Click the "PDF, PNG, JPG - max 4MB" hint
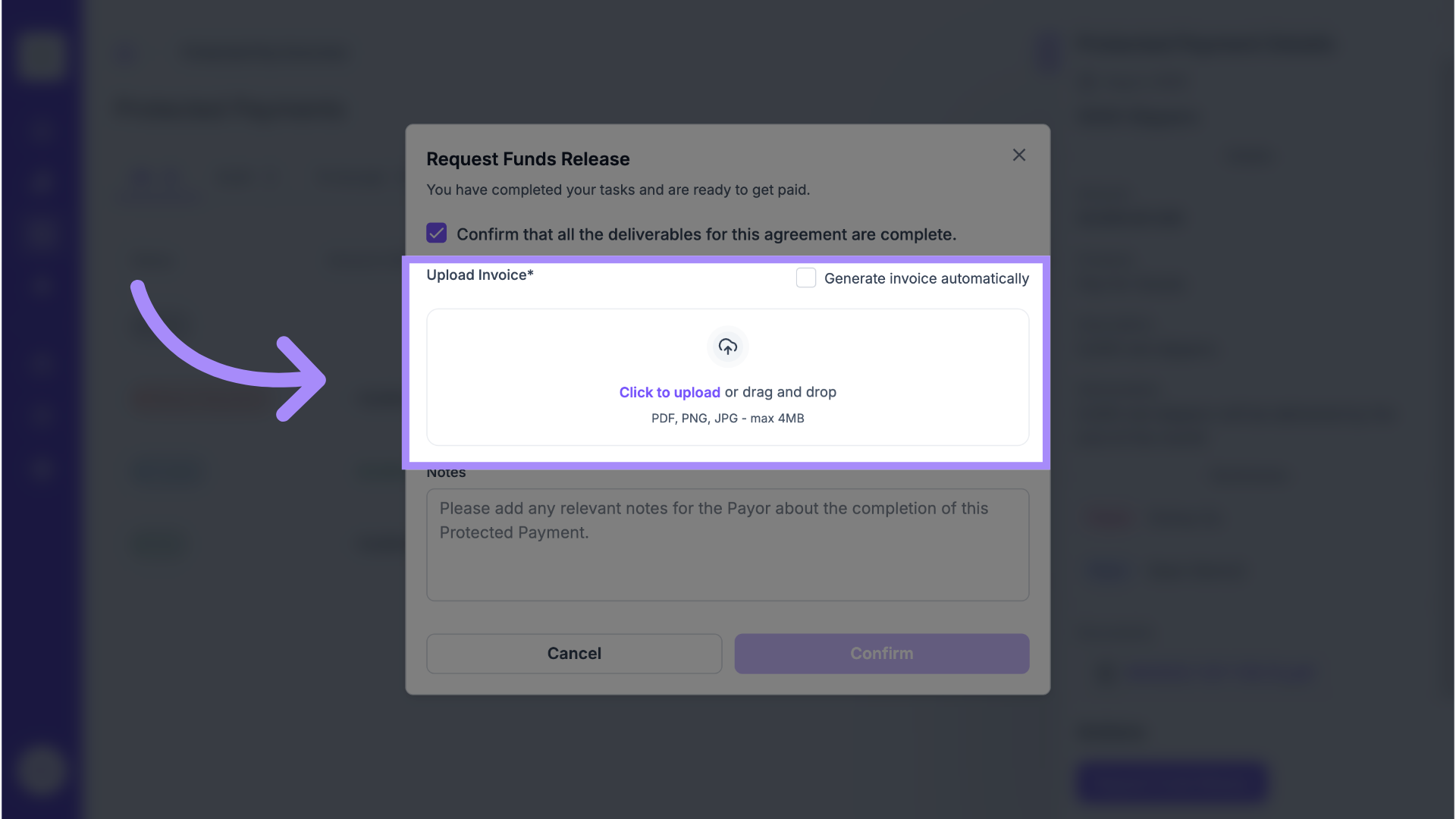Viewport: 1456px width, 819px height. pyautogui.click(x=727, y=418)
